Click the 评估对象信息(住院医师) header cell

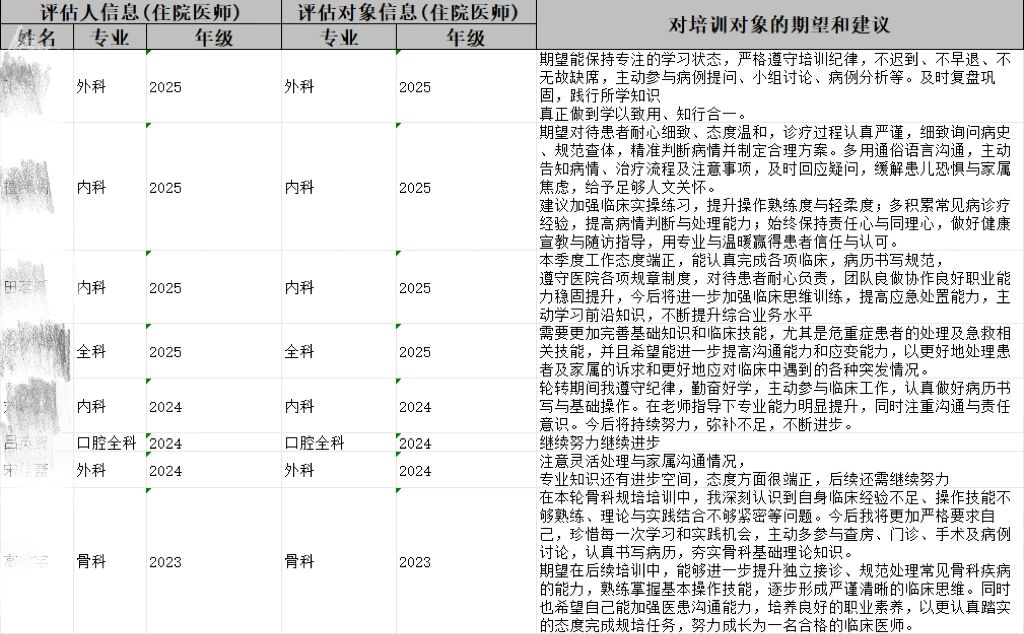pyautogui.click(x=408, y=12)
